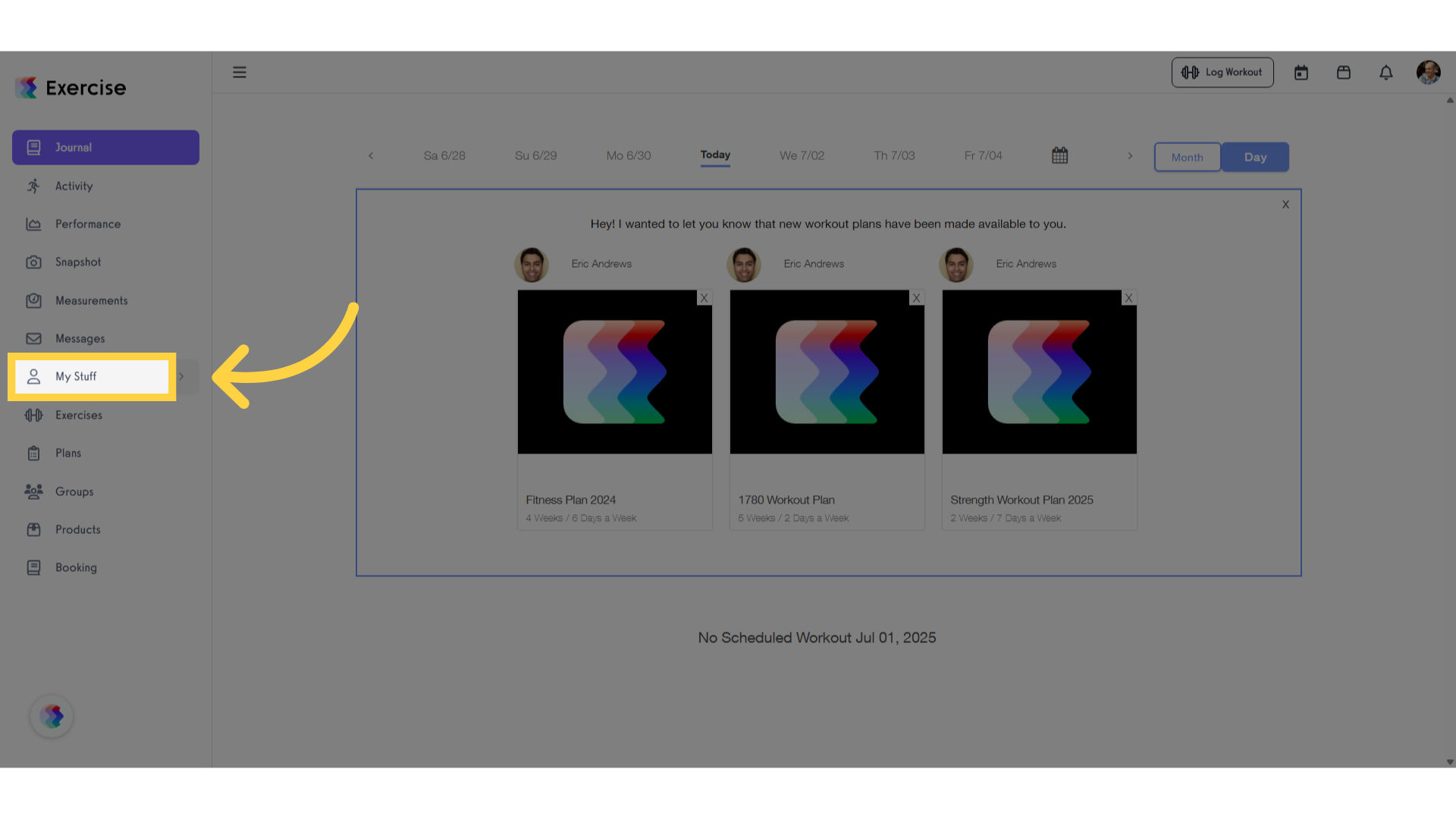Click the Exercises dumbbell icon
Screen dimensions: 1456x819
point(33,415)
